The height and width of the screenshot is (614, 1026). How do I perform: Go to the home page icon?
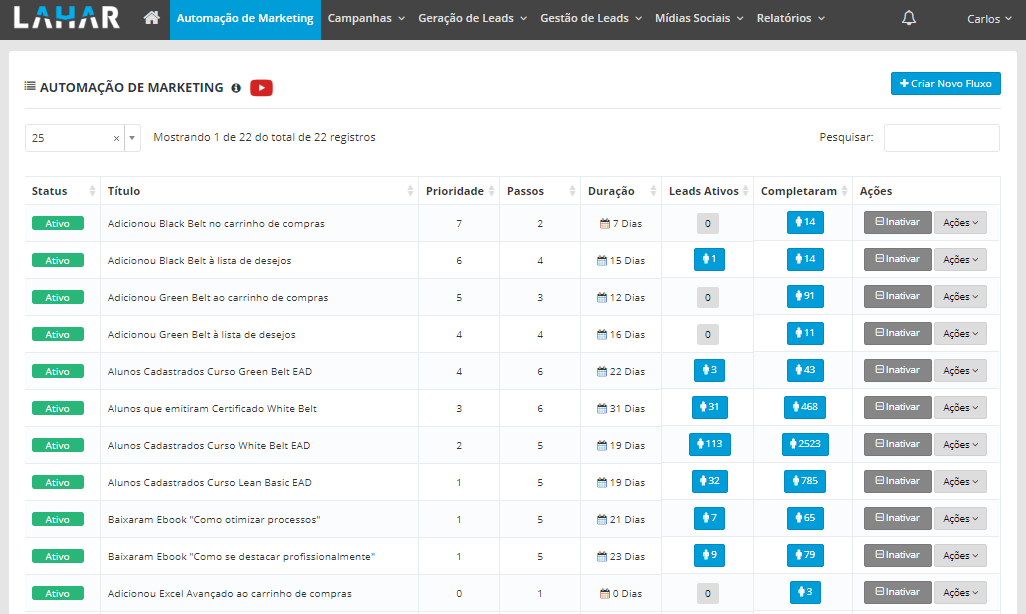point(152,18)
